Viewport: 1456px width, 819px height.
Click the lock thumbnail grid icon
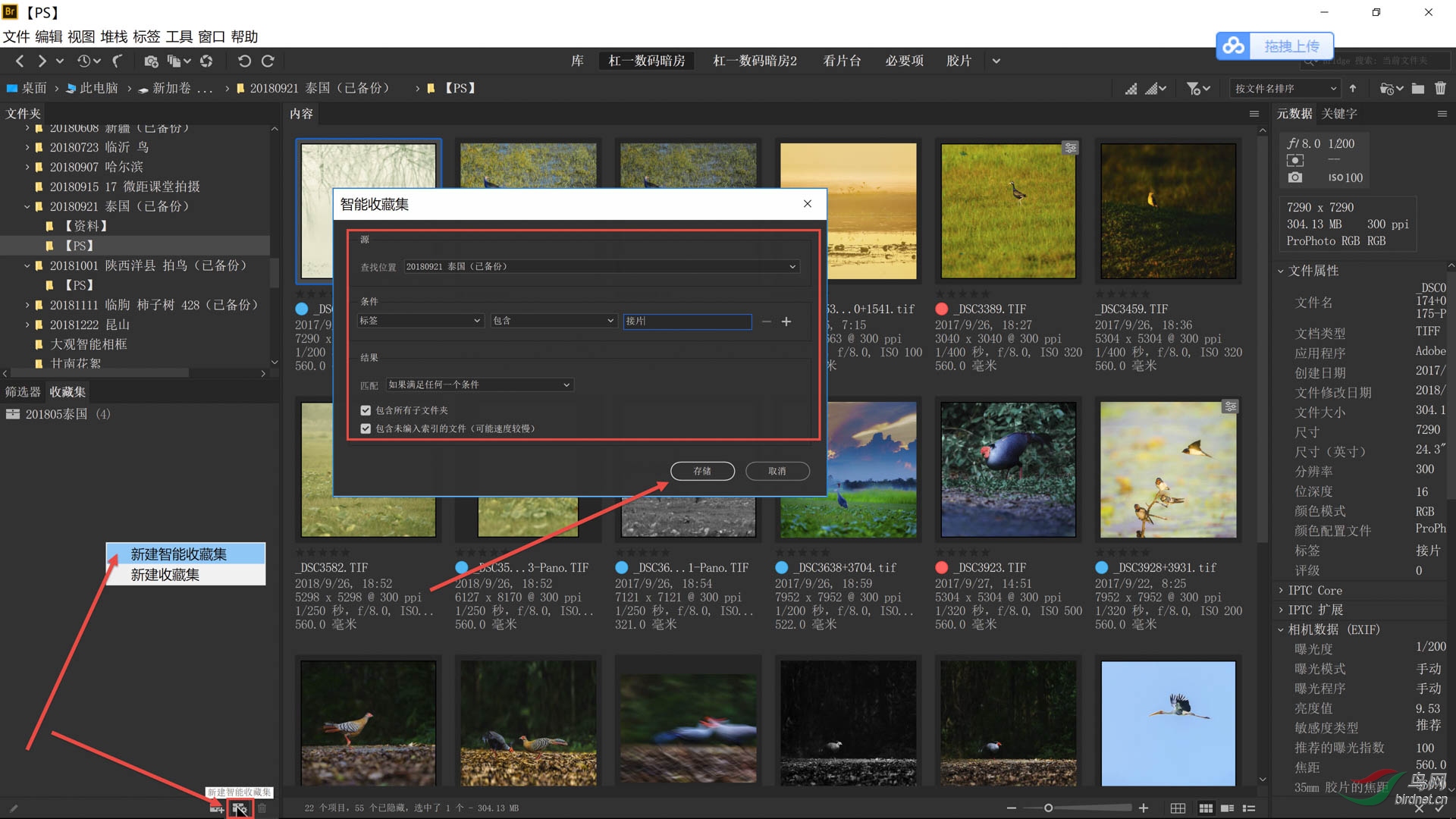coord(1178,808)
